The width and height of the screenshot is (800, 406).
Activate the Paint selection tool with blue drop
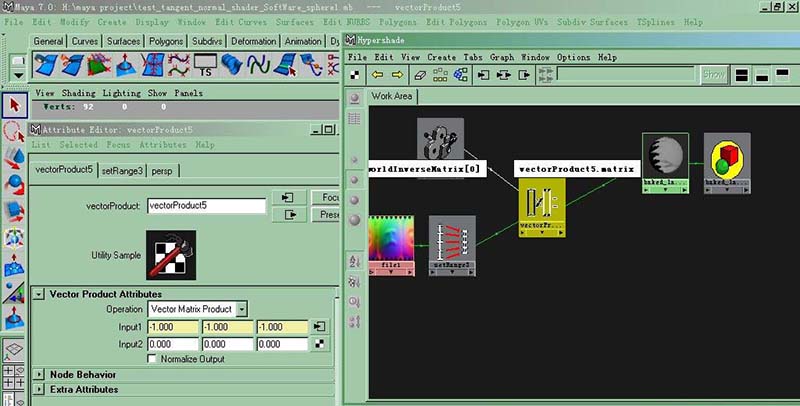pyautogui.click(x=14, y=158)
